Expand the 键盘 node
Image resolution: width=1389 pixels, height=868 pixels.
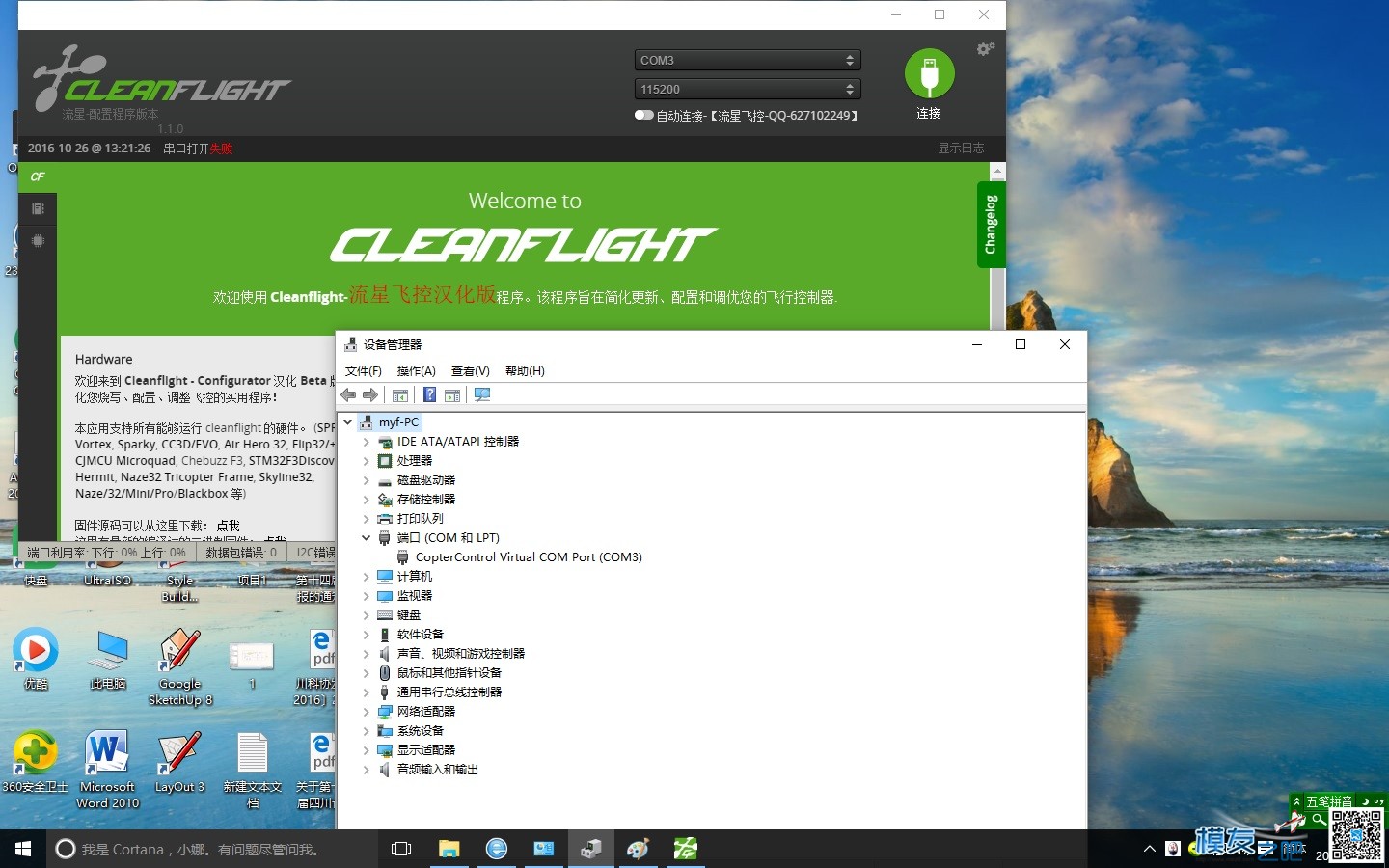click(x=366, y=615)
